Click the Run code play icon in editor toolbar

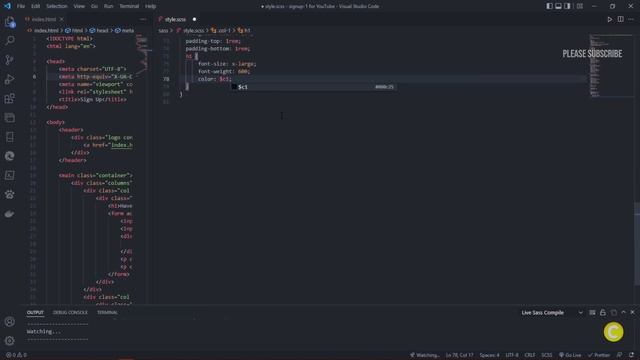[609, 19]
